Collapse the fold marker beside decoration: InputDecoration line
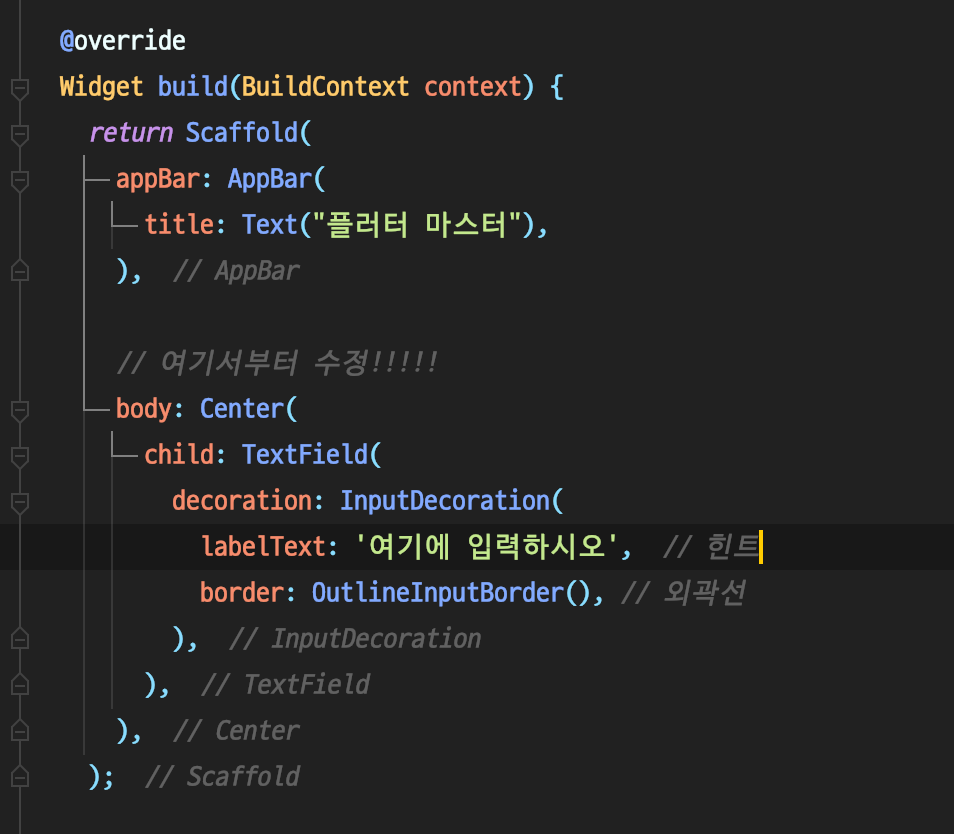The height and width of the screenshot is (834, 954). (19, 502)
